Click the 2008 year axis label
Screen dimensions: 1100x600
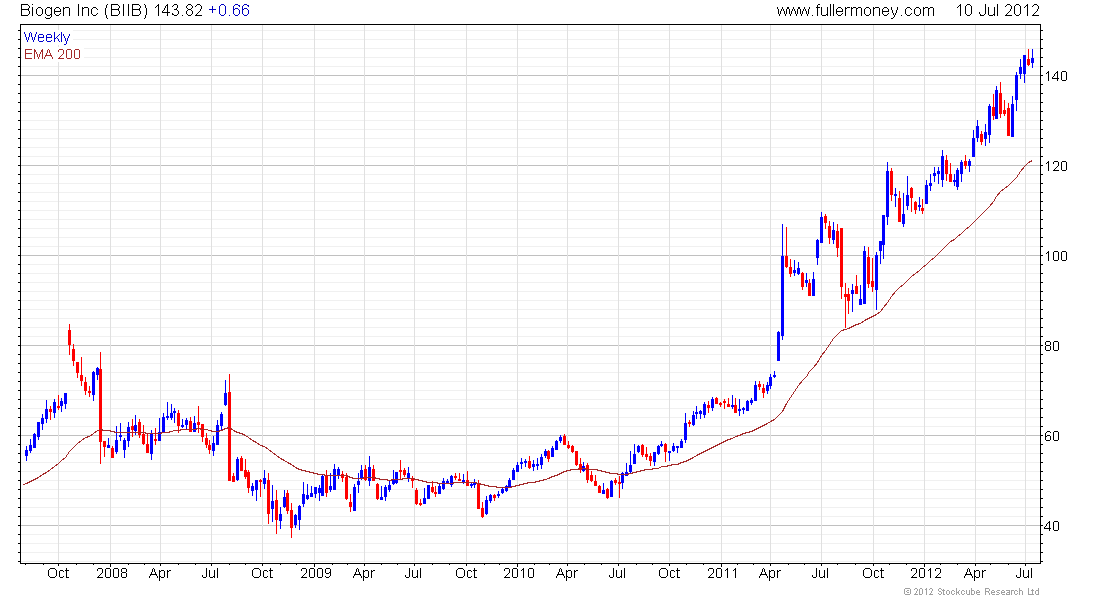tap(112, 573)
